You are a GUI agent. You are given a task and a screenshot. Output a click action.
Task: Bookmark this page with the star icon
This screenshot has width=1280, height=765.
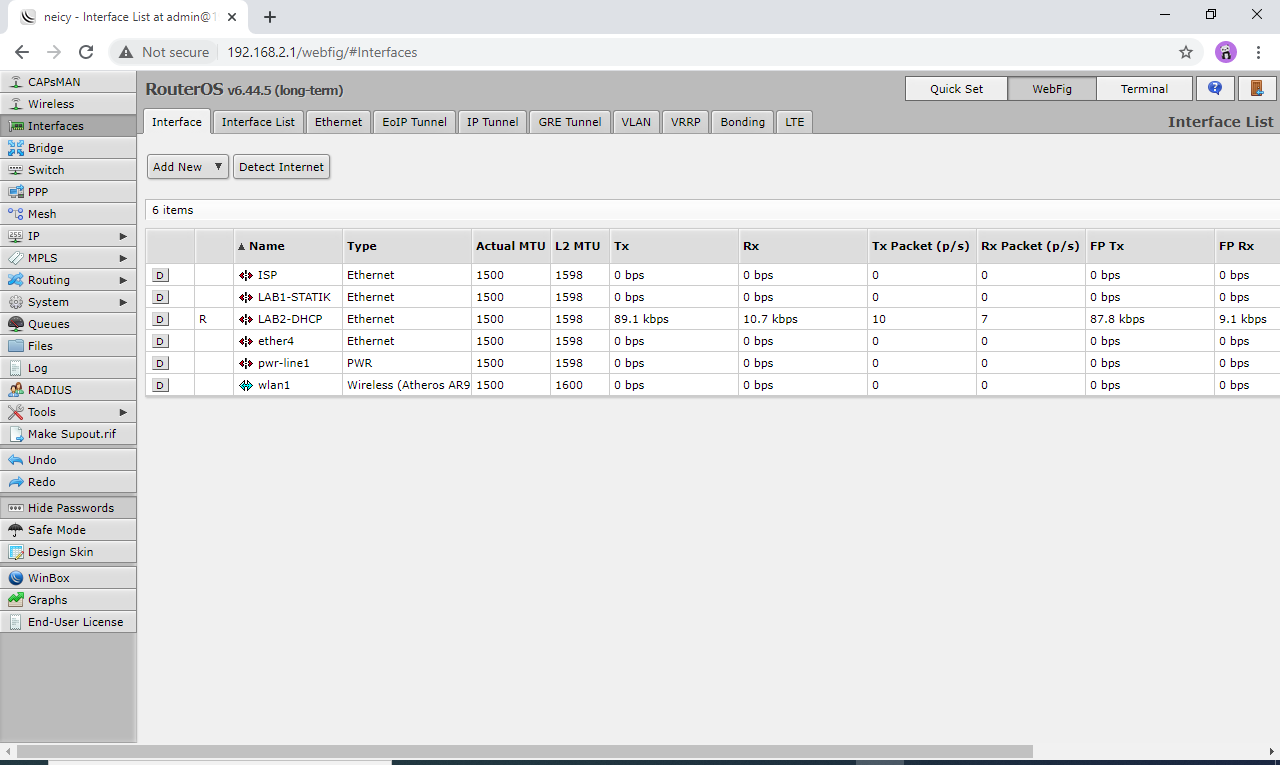pos(1186,52)
